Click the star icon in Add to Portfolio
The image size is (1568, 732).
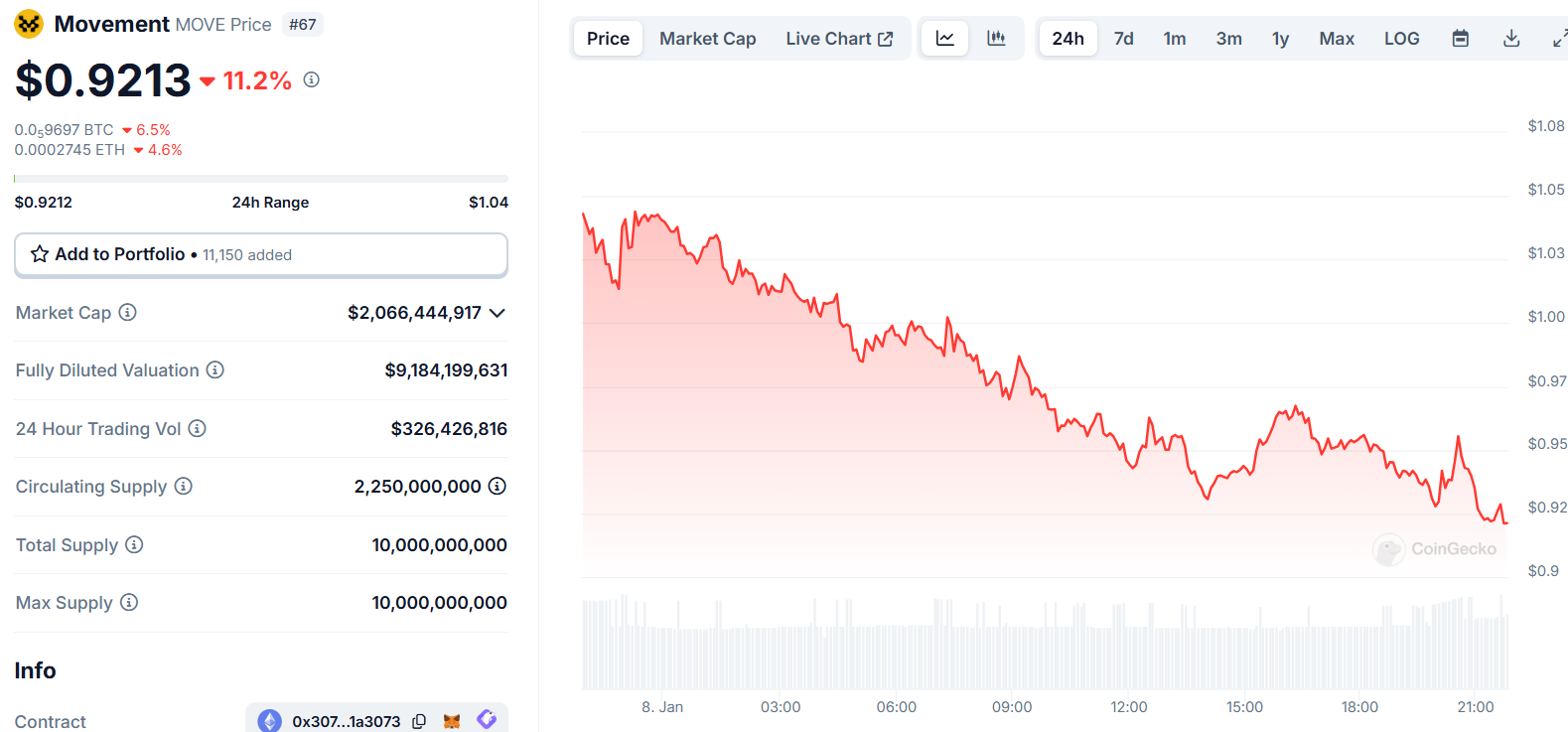[x=40, y=254]
